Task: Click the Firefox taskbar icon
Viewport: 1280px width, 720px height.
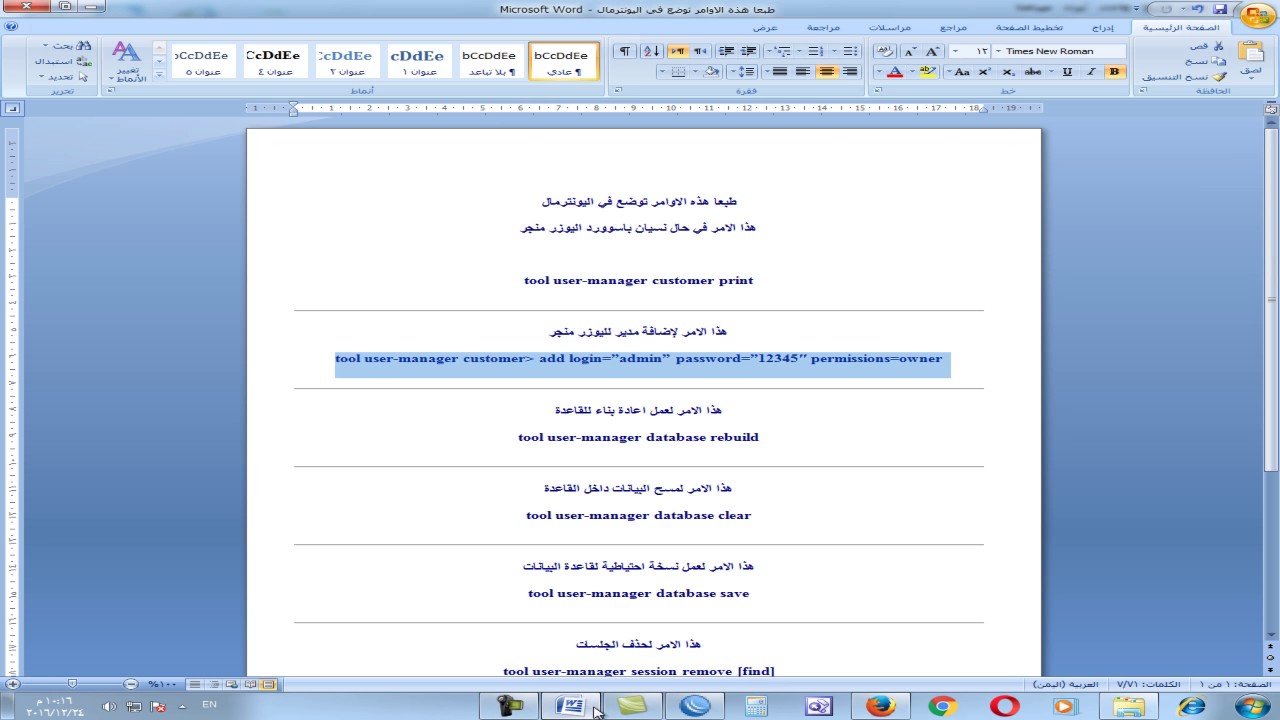Action: 880,706
